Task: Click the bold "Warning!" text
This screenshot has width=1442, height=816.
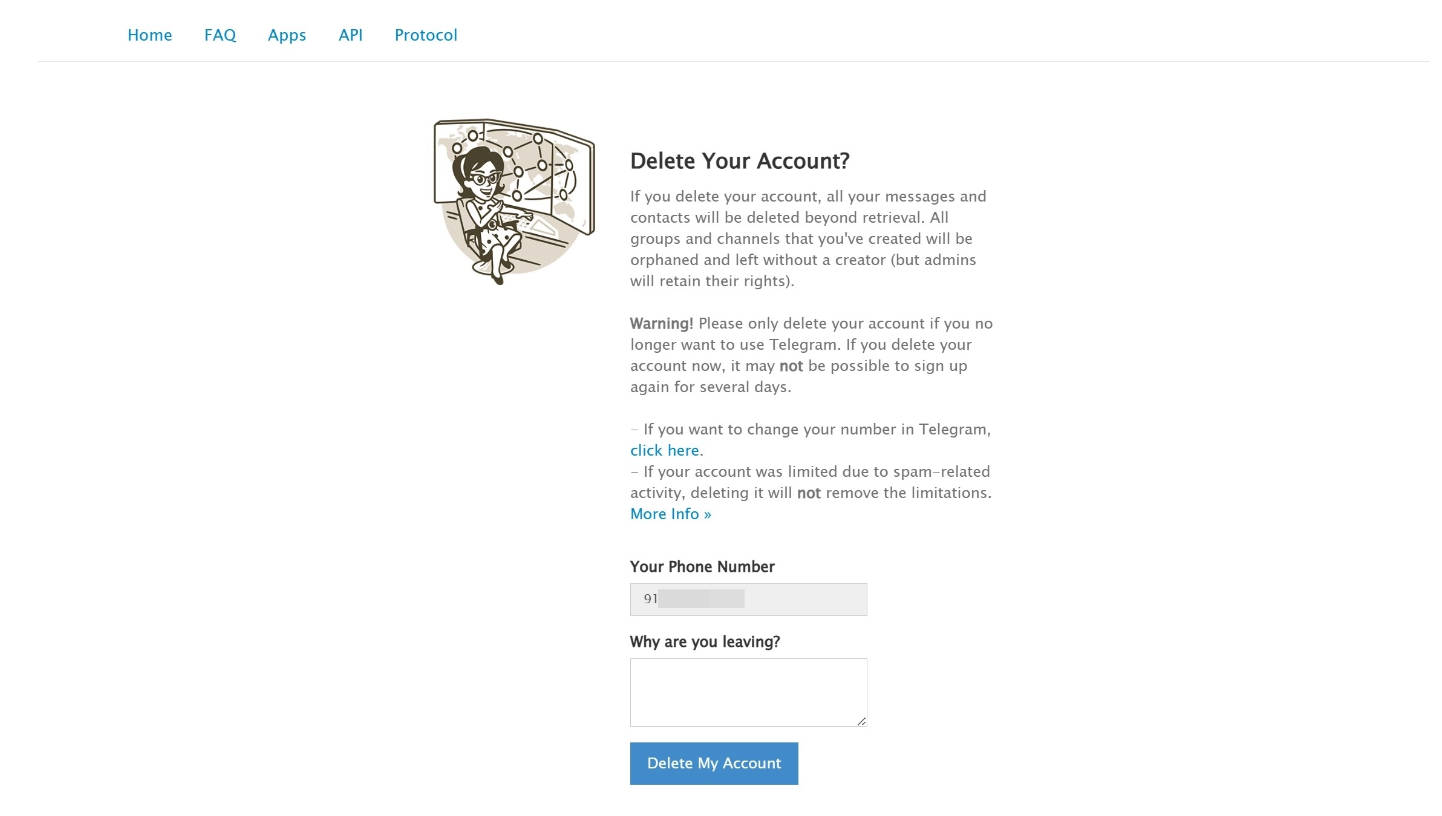Action: [661, 324]
